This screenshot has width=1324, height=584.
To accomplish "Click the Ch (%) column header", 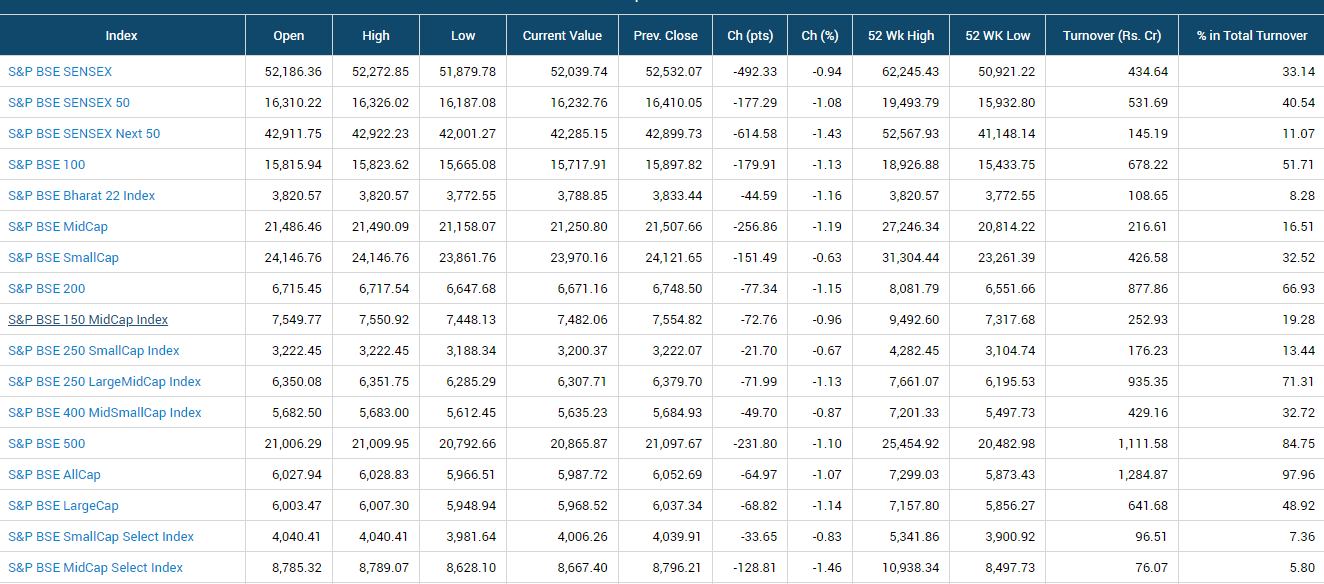I will [819, 35].
